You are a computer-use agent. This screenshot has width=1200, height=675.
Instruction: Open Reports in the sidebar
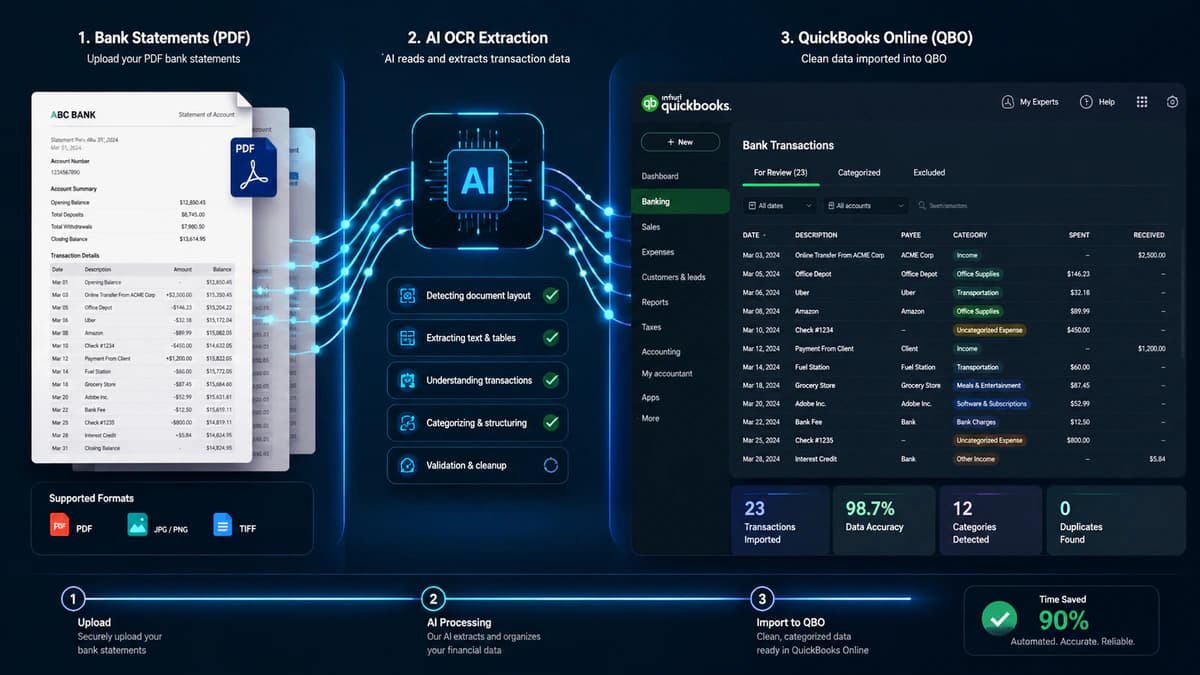(655, 302)
